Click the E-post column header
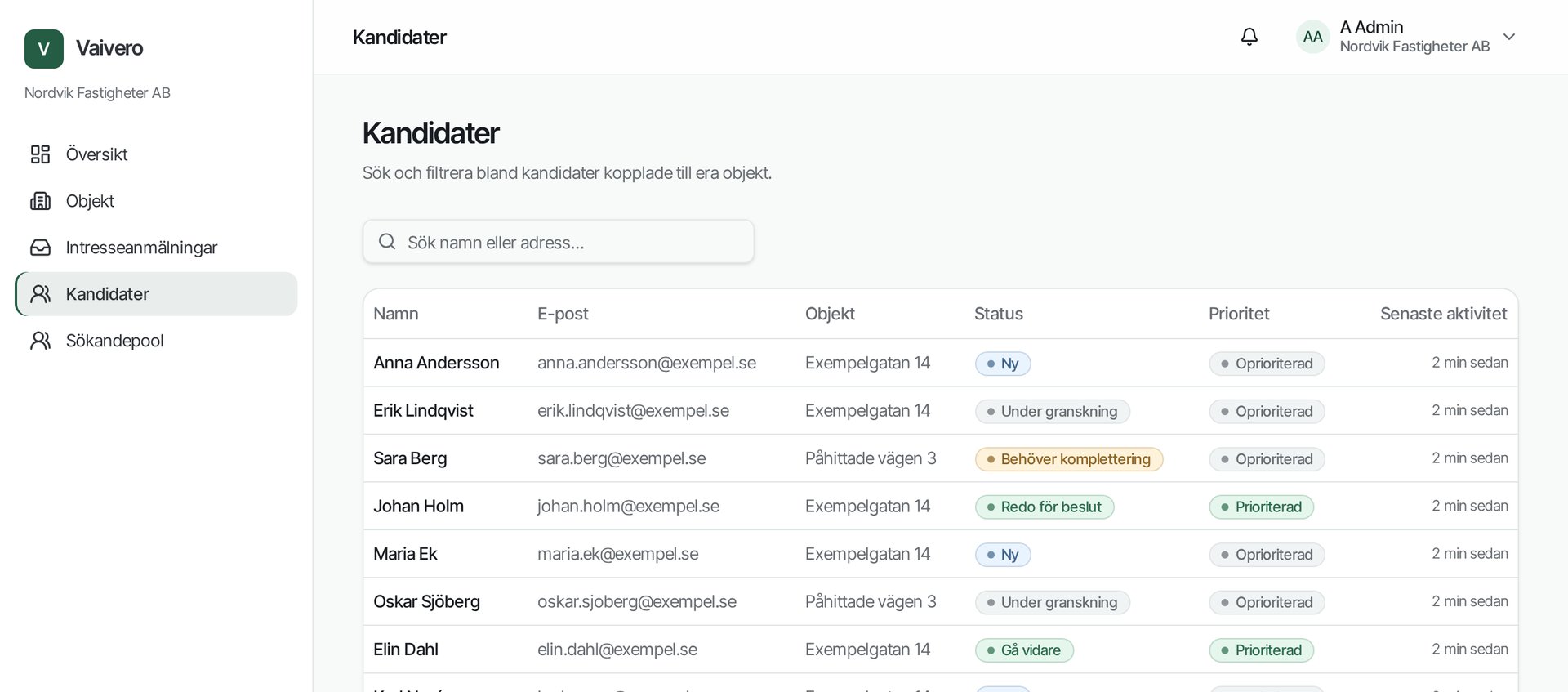This screenshot has height=692, width=1568. (563, 314)
